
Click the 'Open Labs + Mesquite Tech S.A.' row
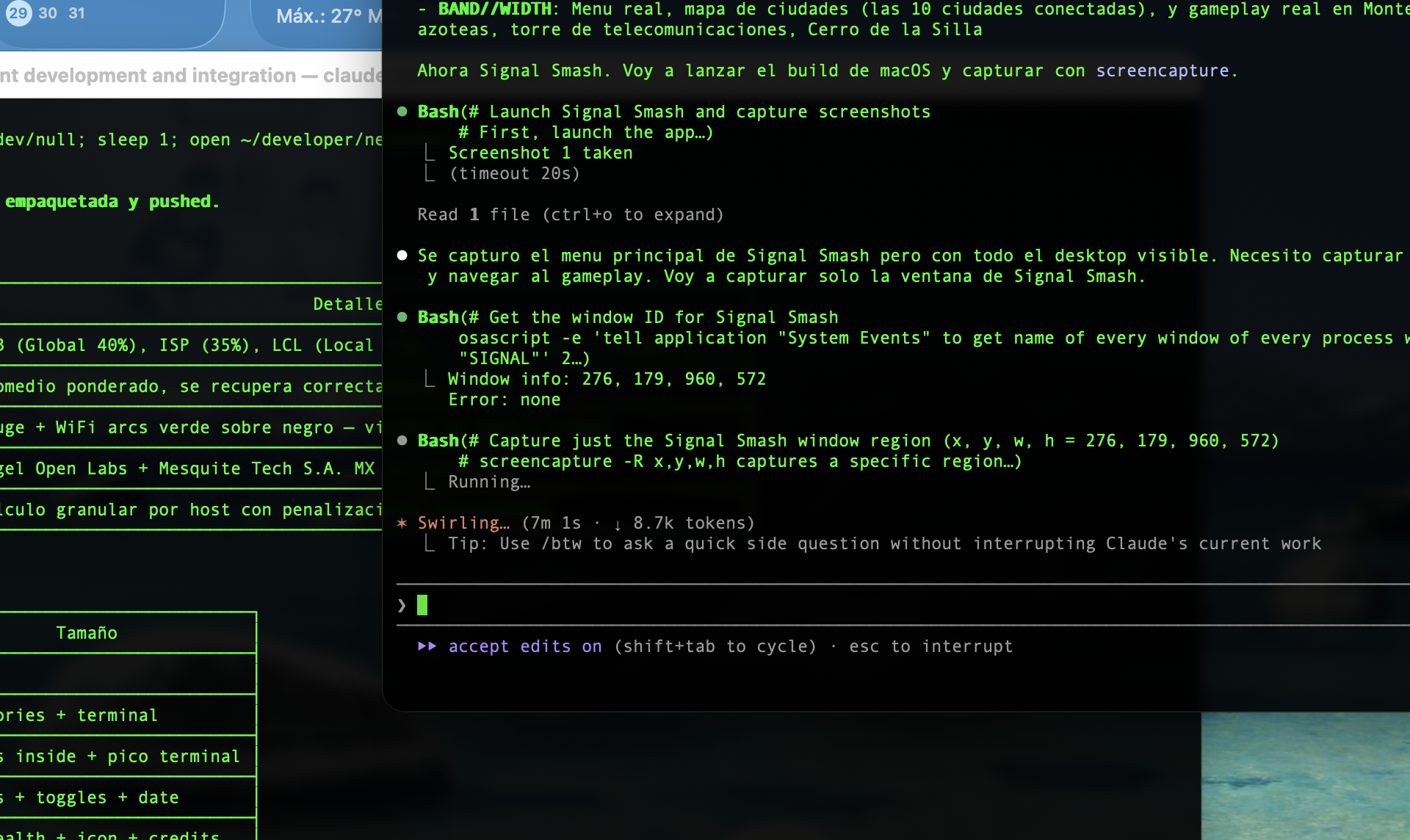(x=191, y=468)
